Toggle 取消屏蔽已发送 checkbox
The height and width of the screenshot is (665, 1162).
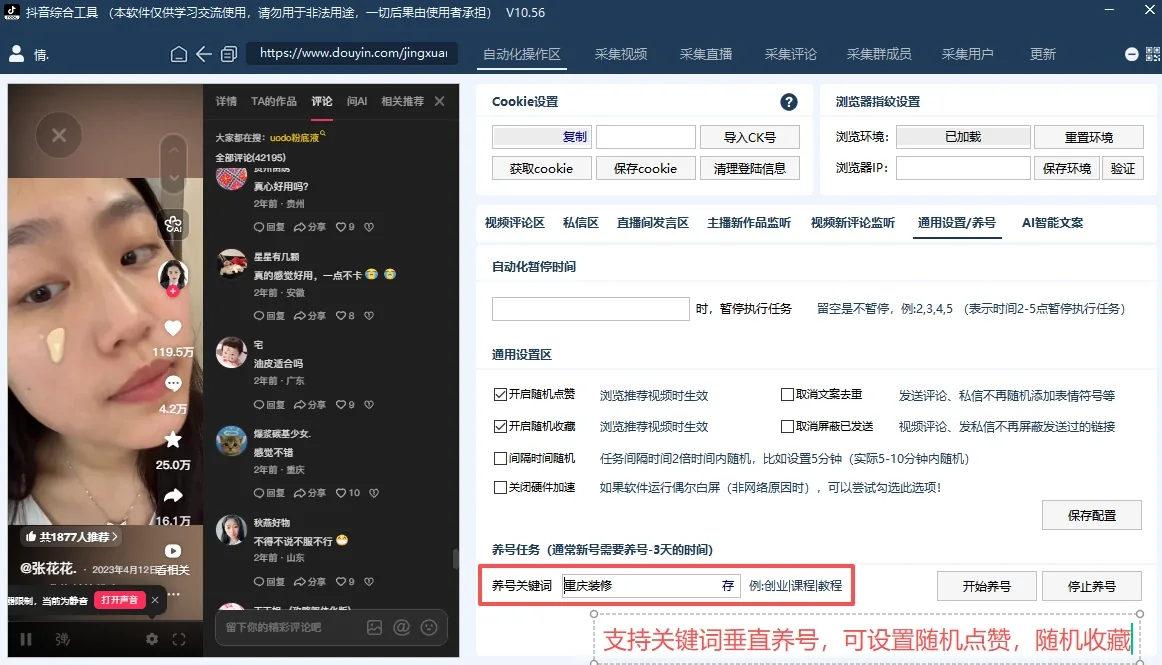coord(787,426)
